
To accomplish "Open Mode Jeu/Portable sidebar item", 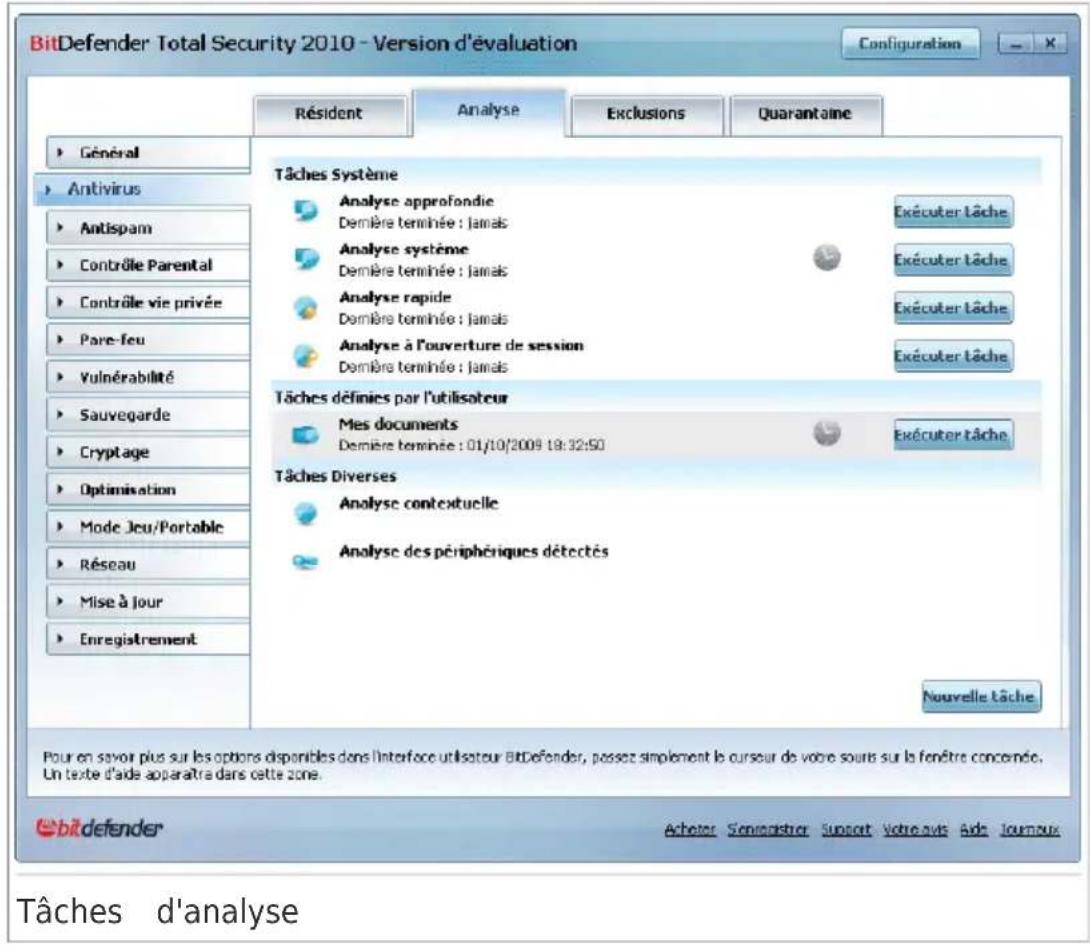I will (148, 527).
